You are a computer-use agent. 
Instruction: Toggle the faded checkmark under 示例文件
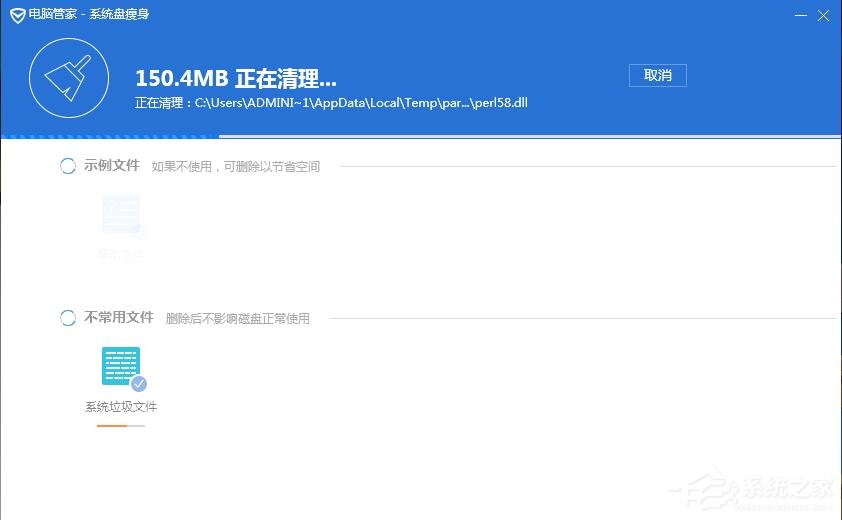pyautogui.click(x=139, y=231)
